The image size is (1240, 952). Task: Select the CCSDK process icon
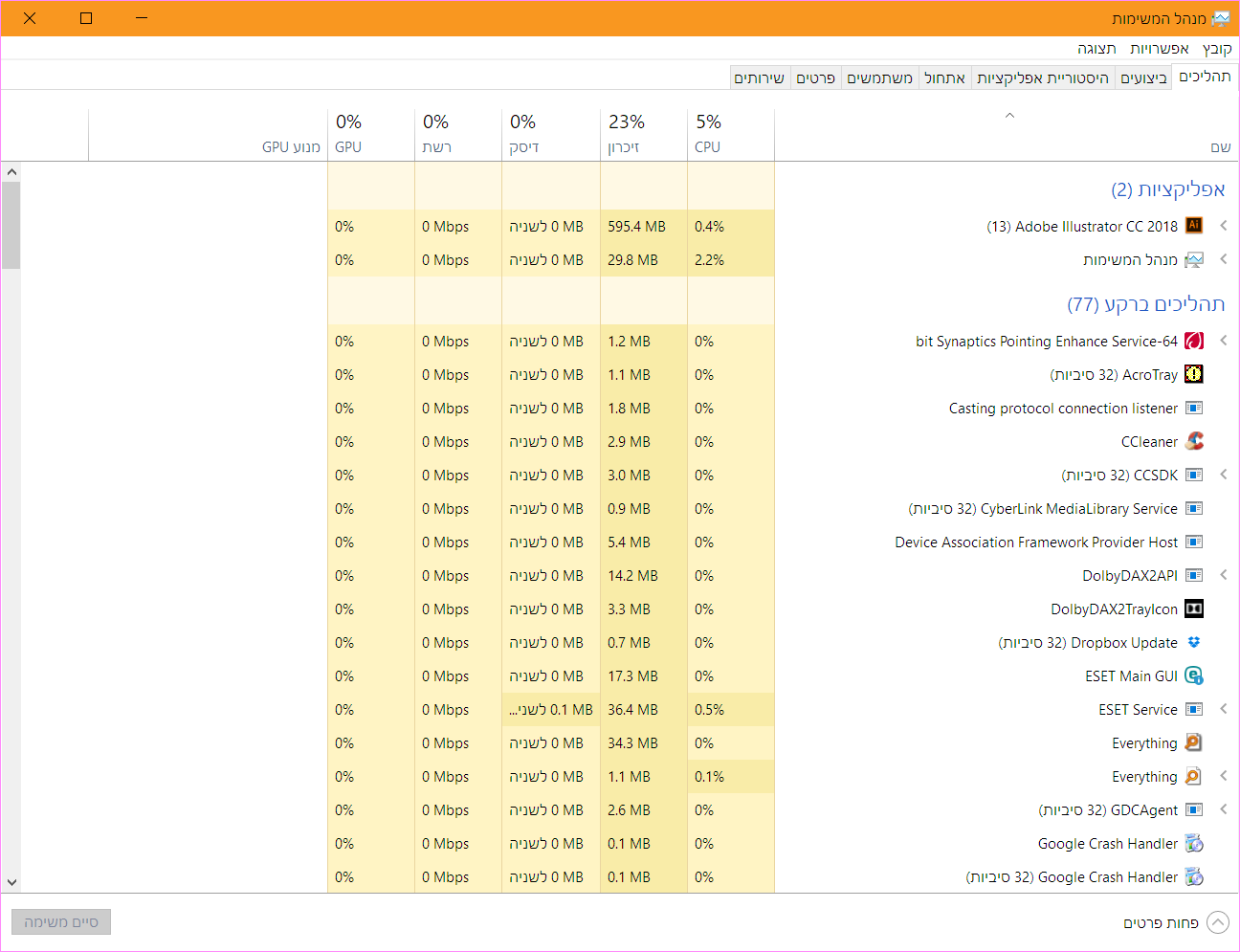[1194, 475]
